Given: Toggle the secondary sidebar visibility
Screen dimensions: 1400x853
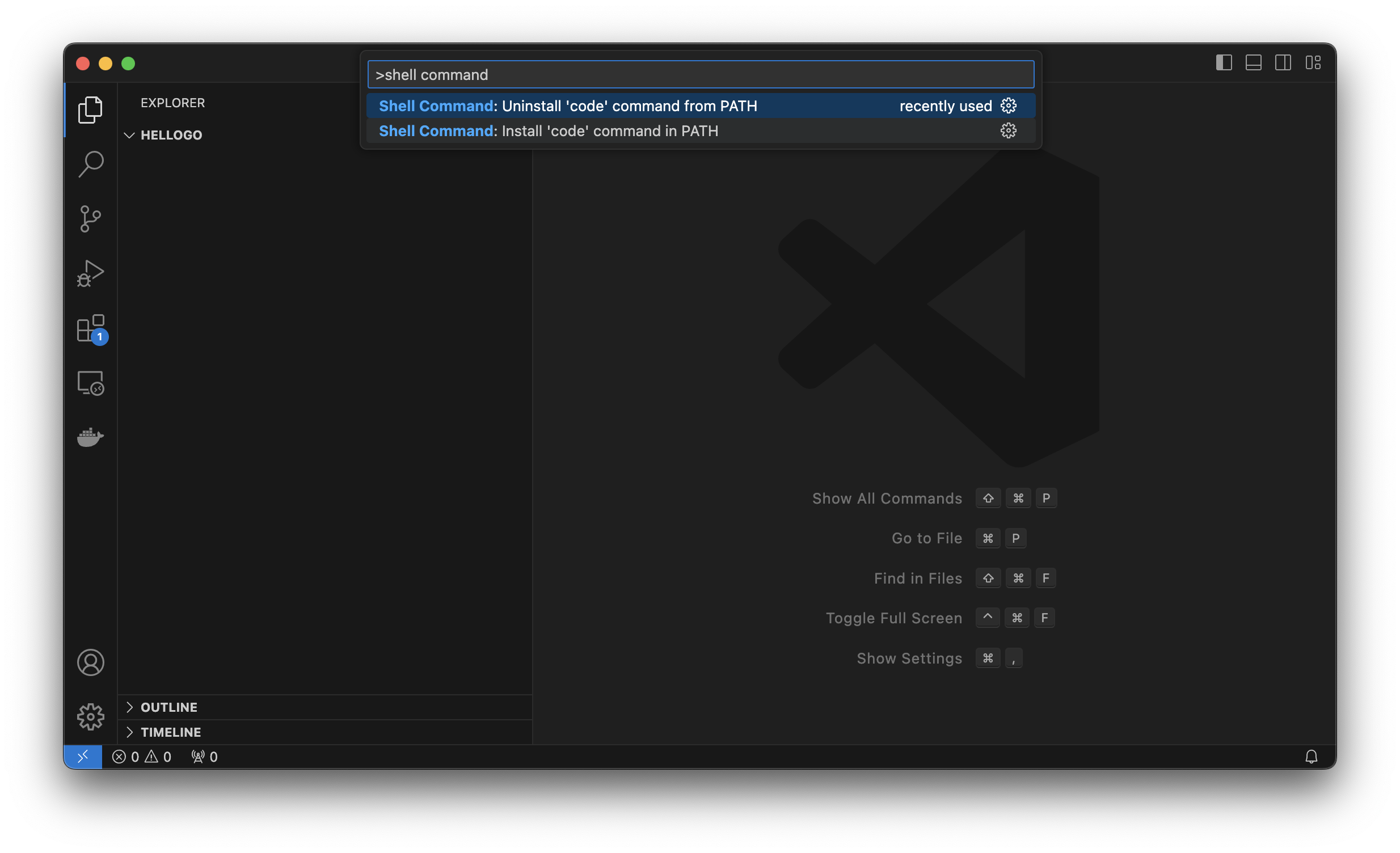Looking at the screenshot, I should [1284, 62].
